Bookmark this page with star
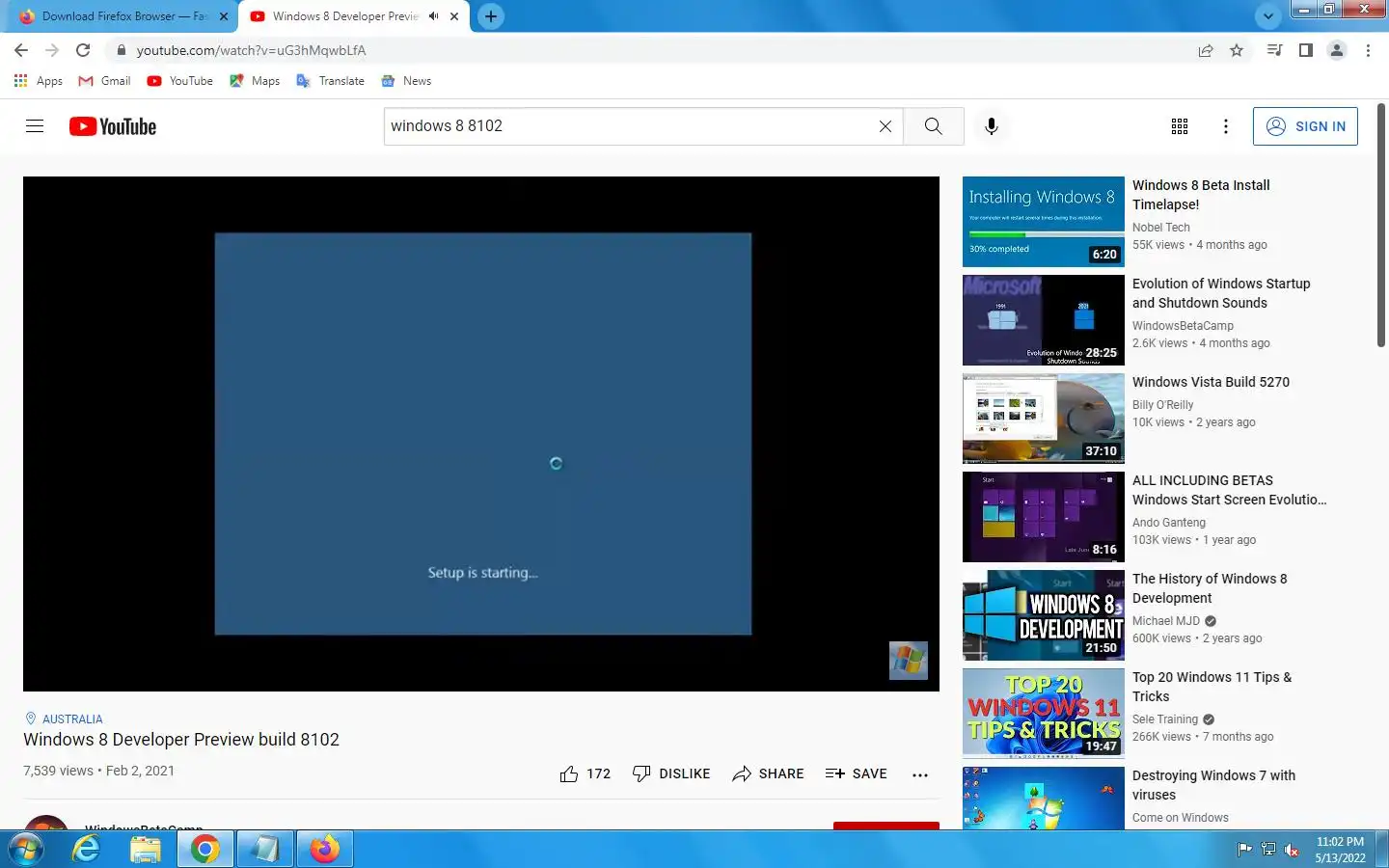This screenshot has height=868, width=1389. click(1237, 50)
